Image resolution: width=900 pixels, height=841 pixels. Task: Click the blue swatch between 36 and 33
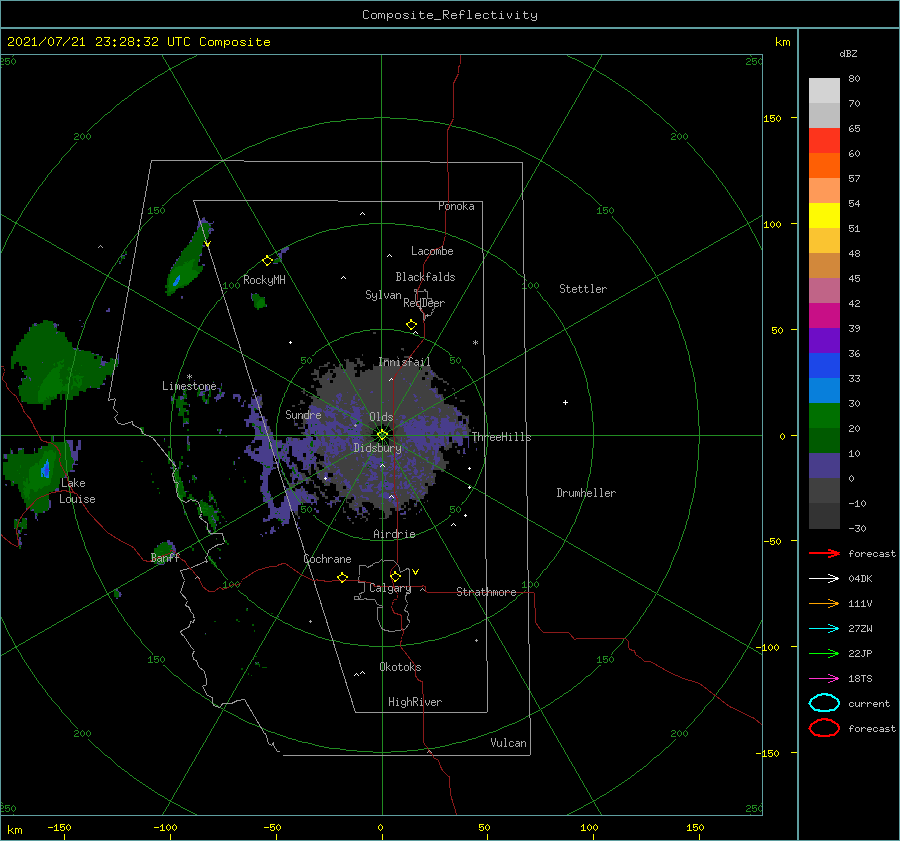coord(824,366)
